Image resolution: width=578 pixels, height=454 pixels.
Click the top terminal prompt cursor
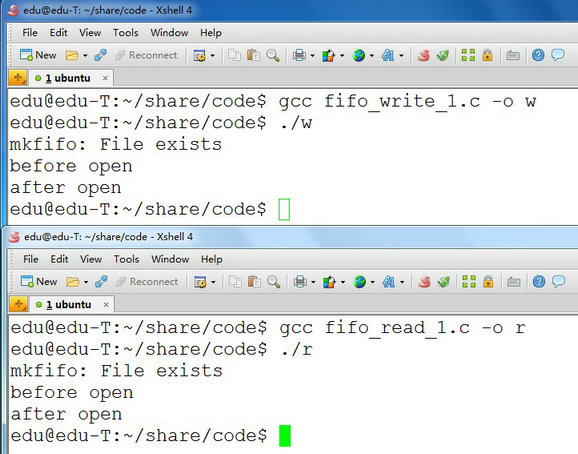284,209
